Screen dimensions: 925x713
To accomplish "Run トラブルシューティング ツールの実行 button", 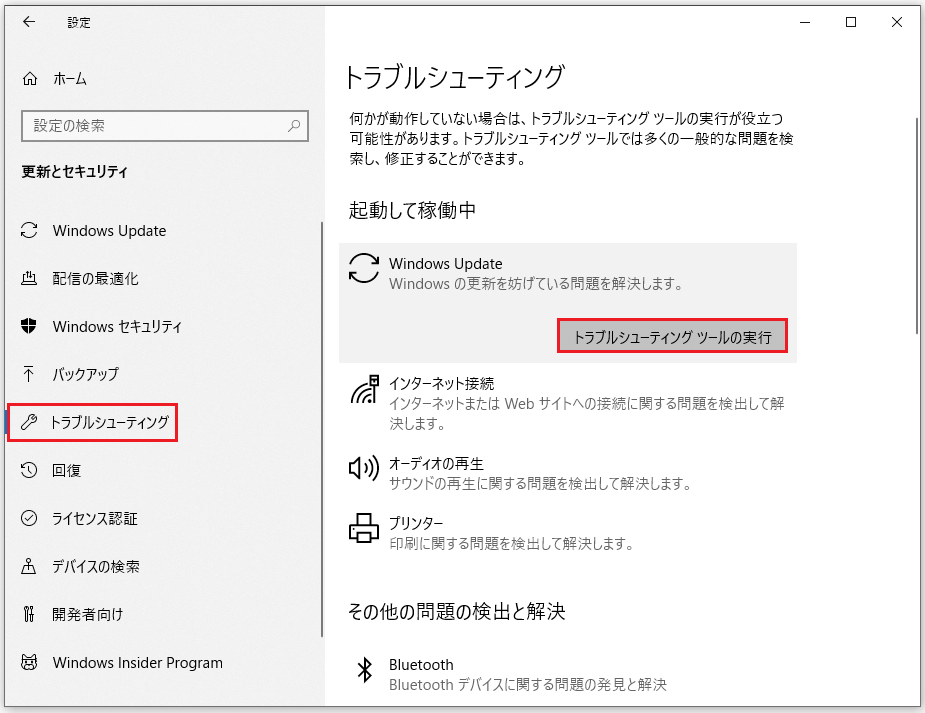I will (x=672, y=337).
